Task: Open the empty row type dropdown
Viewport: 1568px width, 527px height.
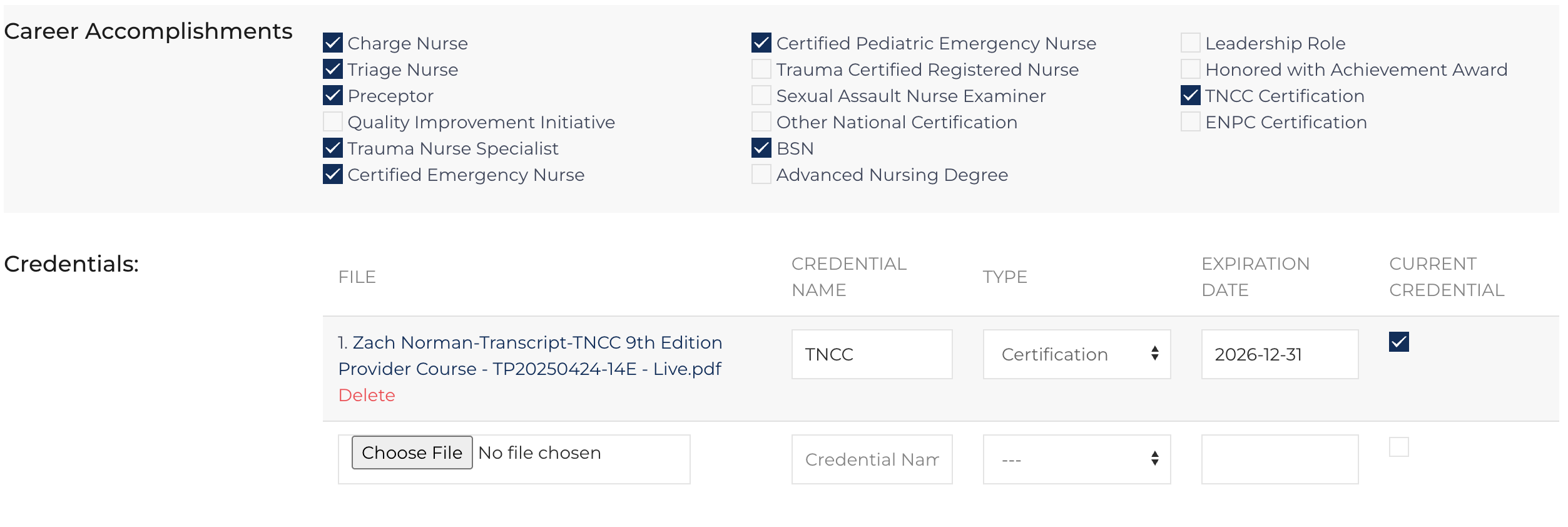Action: coord(1076,460)
